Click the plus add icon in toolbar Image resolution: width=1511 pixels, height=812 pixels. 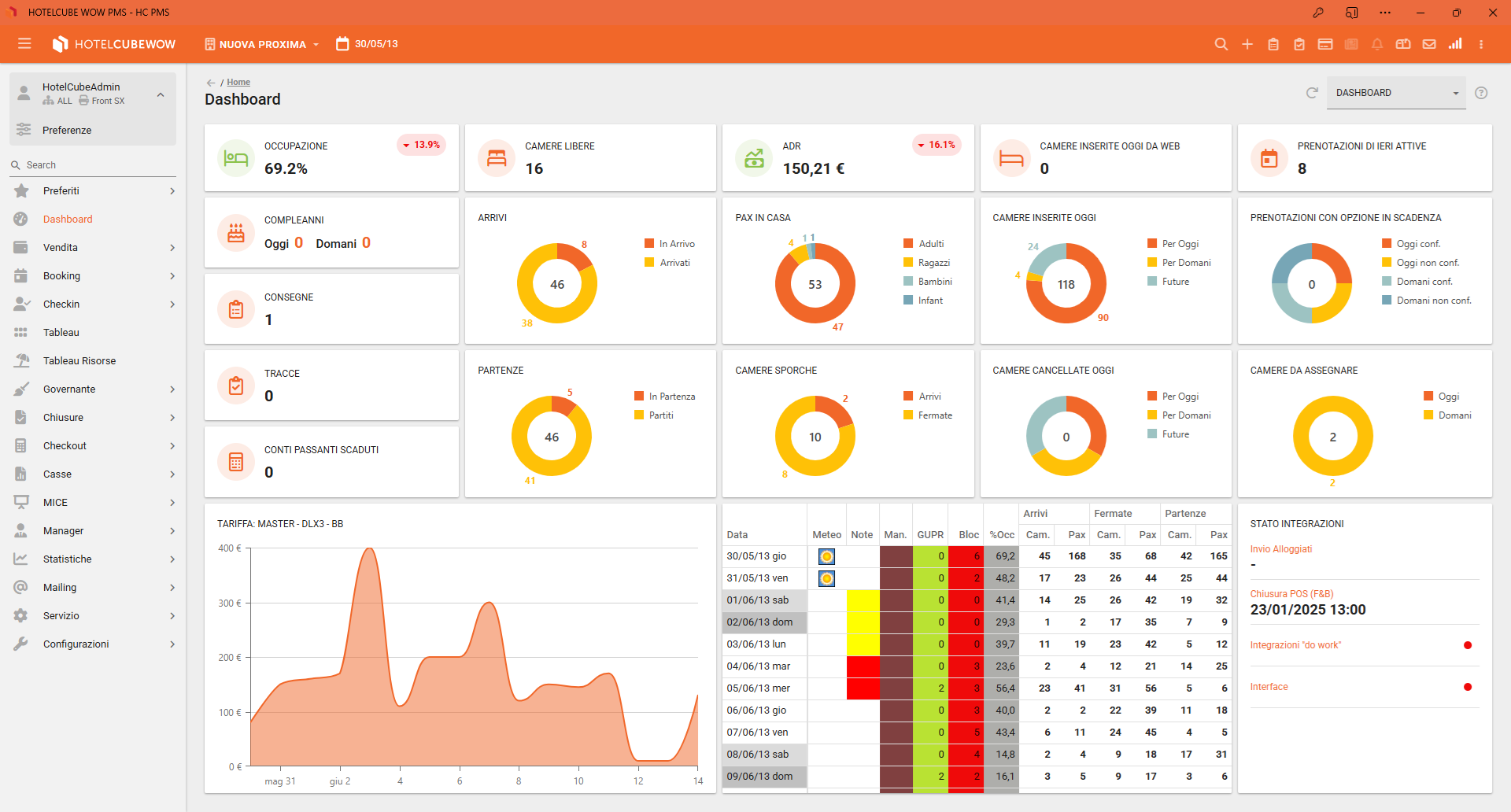[1247, 44]
